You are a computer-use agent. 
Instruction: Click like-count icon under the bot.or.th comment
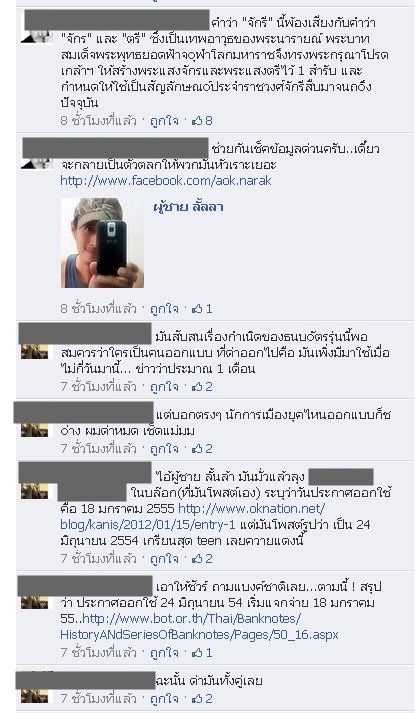197,653
